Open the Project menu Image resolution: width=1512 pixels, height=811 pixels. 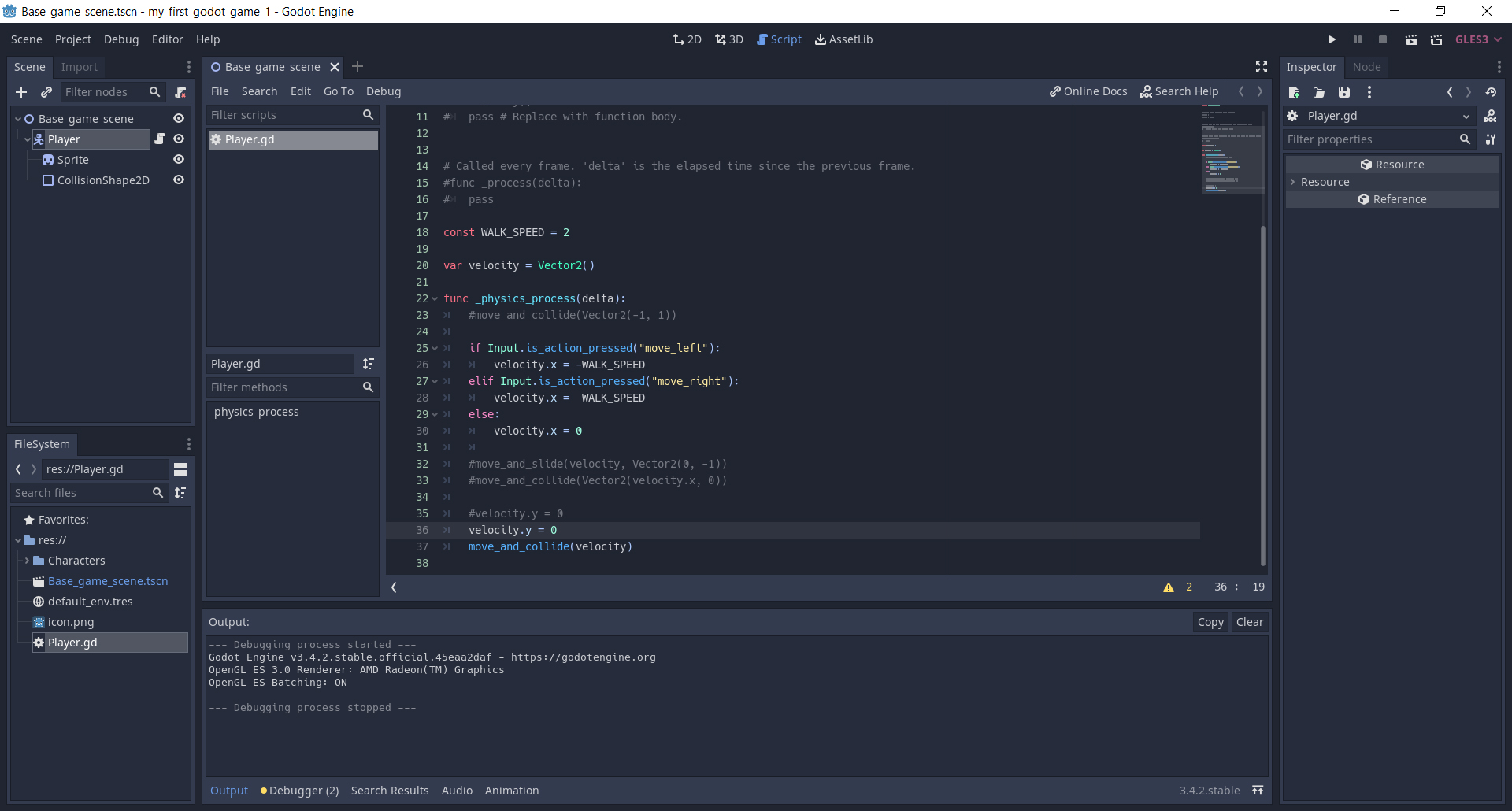pyautogui.click(x=73, y=39)
